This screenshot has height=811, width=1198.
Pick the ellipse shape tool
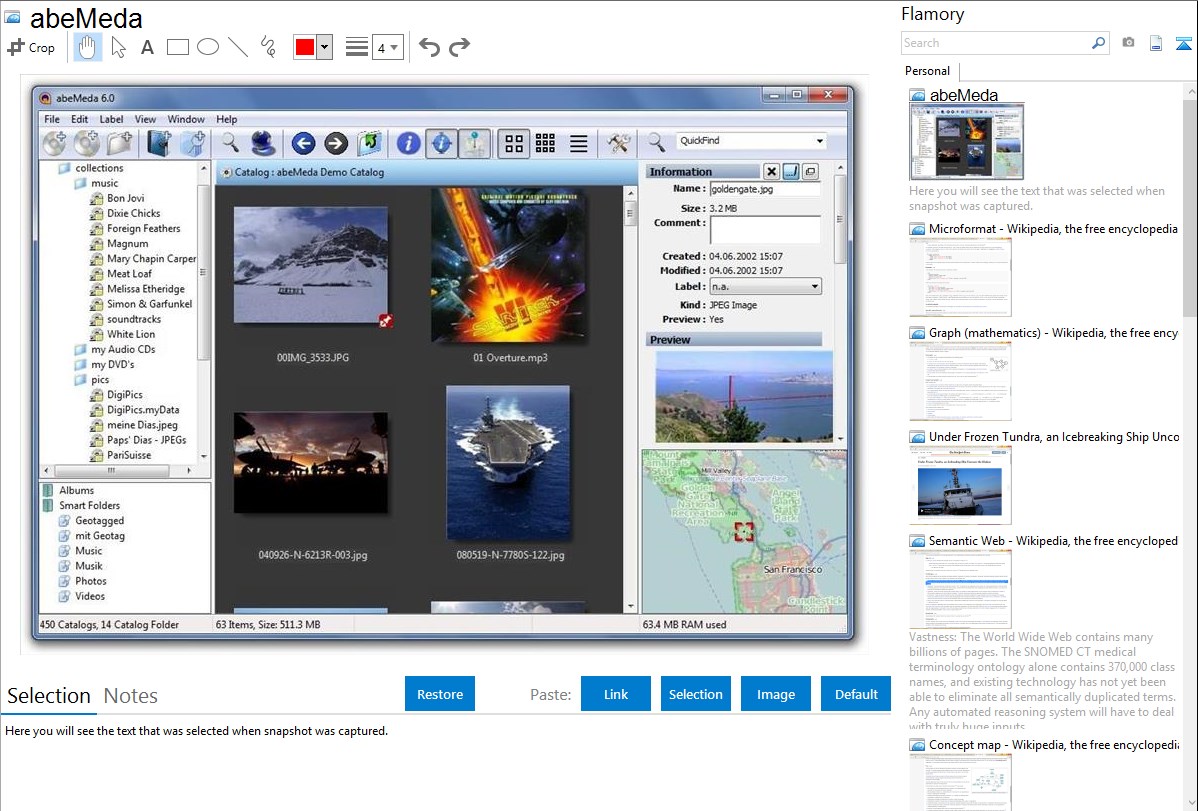208,47
